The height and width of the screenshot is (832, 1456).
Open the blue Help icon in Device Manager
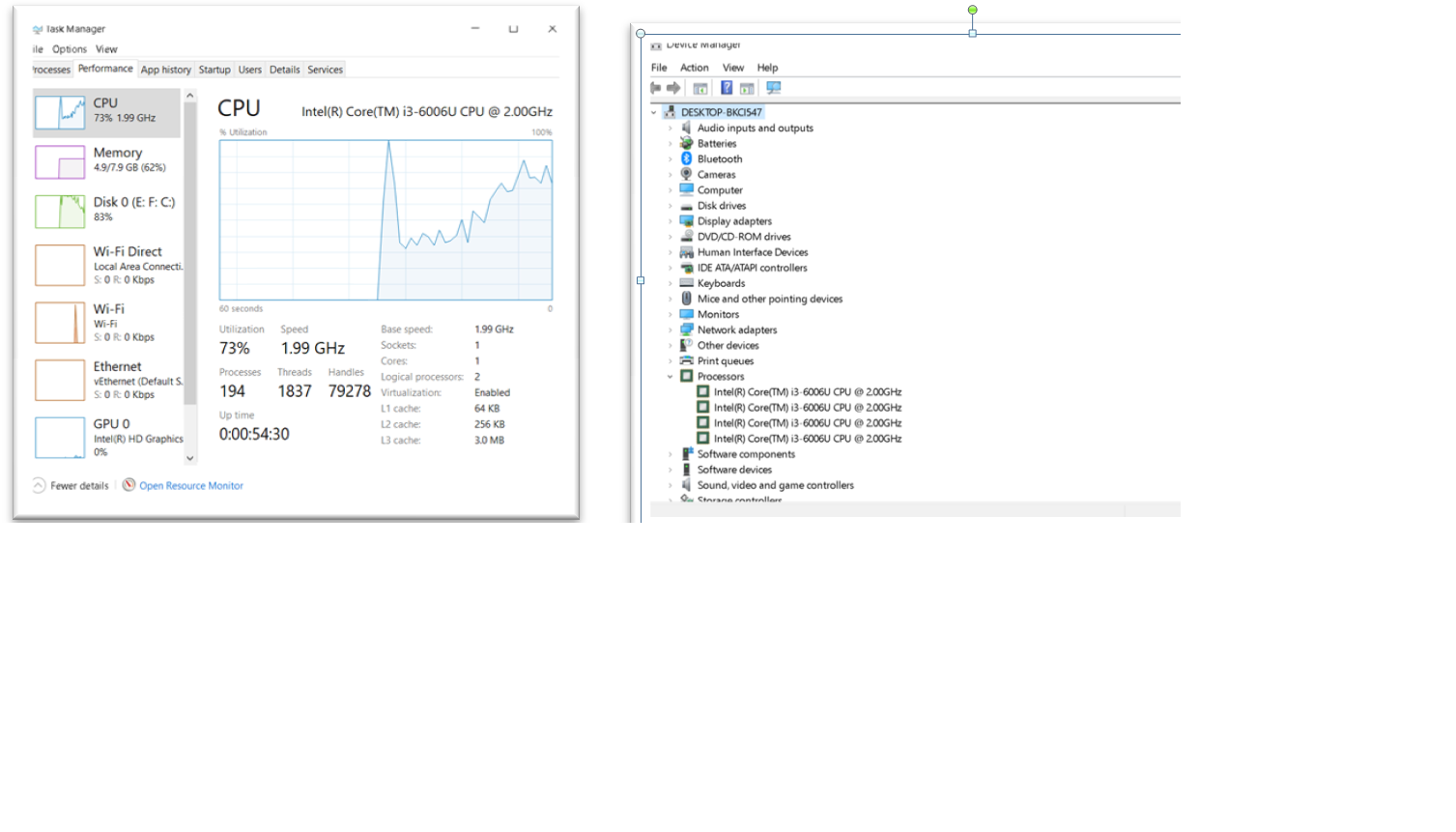tap(727, 88)
